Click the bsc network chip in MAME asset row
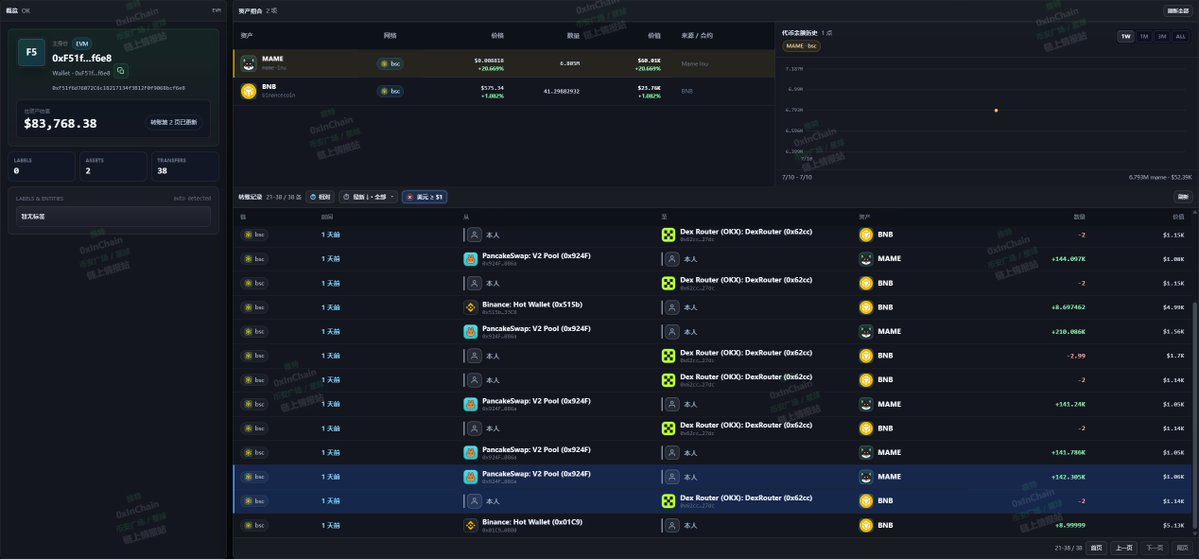The image size is (1199, 559). [391, 63]
